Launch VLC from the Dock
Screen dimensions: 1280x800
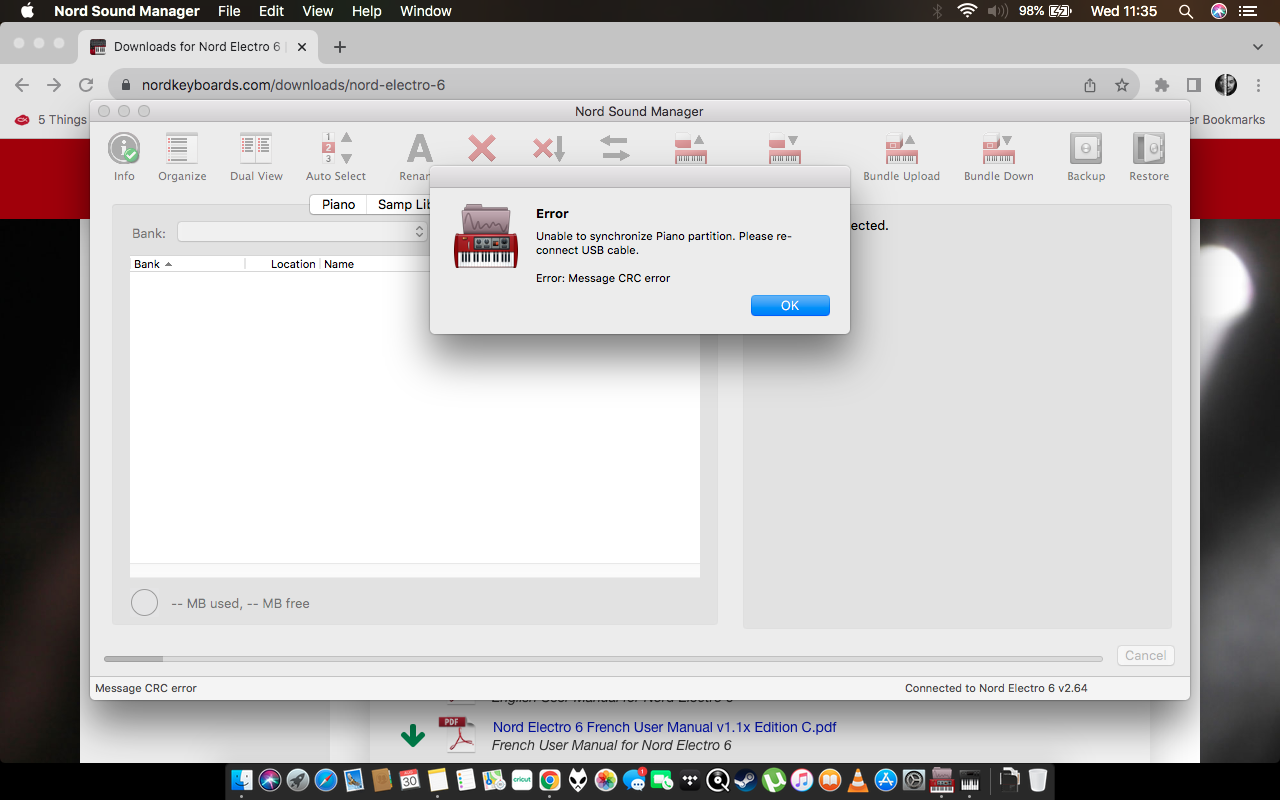(x=858, y=780)
